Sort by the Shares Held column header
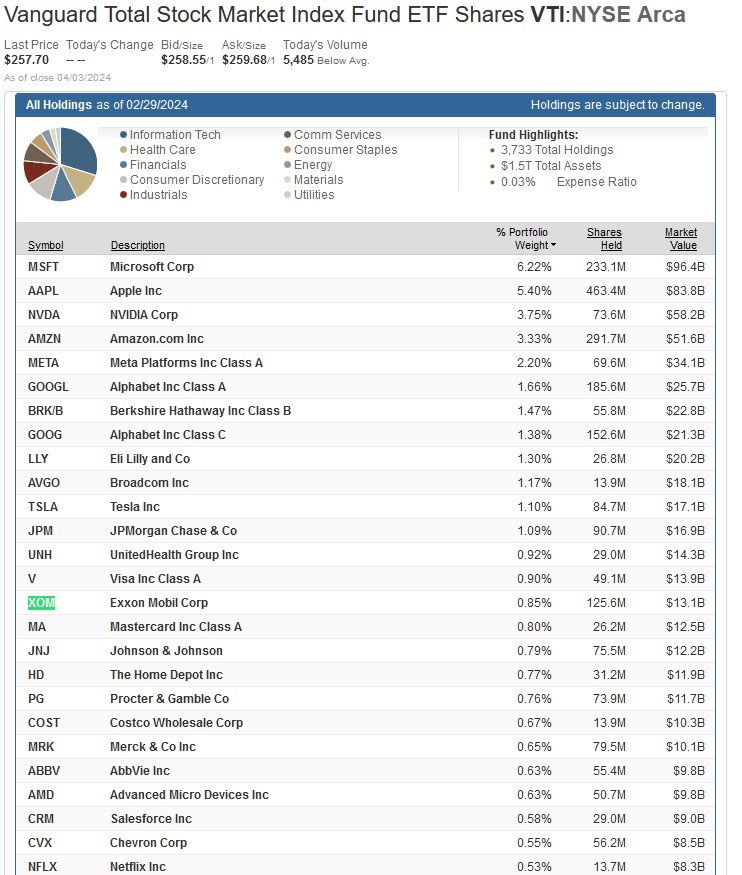The image size is (742, 875). (x=604, y=239)
